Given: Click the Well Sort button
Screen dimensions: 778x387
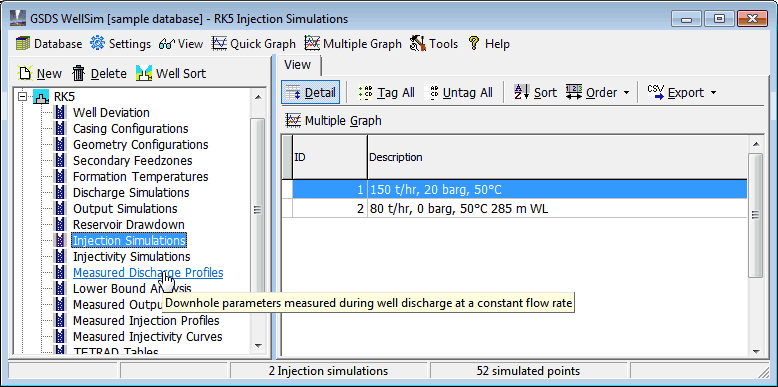Looking at the screenshot, I should (171, 73).
